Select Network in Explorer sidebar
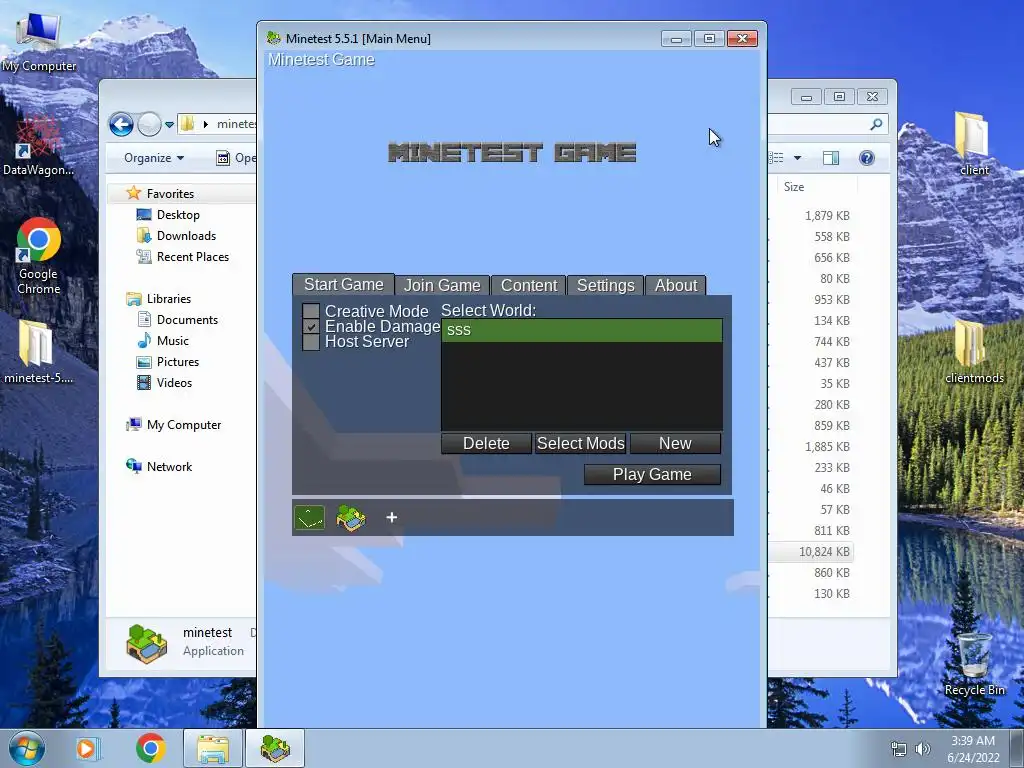Screen dimensions: 1024x768 [169, 466]
